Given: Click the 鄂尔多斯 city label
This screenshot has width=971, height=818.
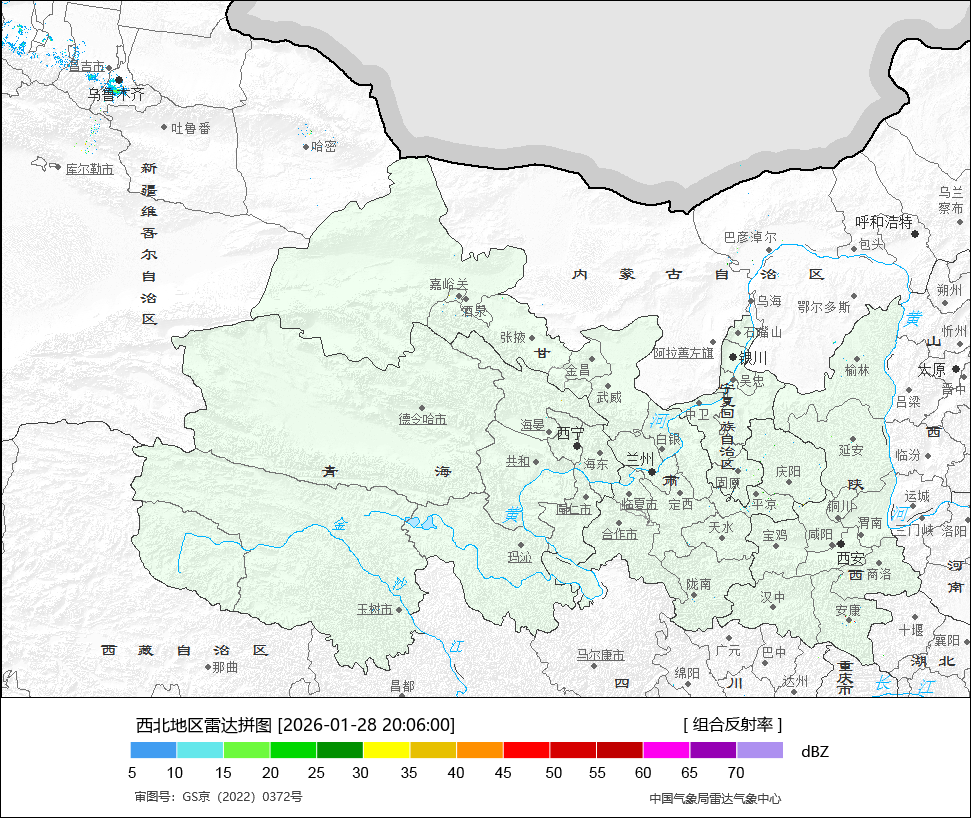Looking at the screenshot, I should [x=824, y=307].
